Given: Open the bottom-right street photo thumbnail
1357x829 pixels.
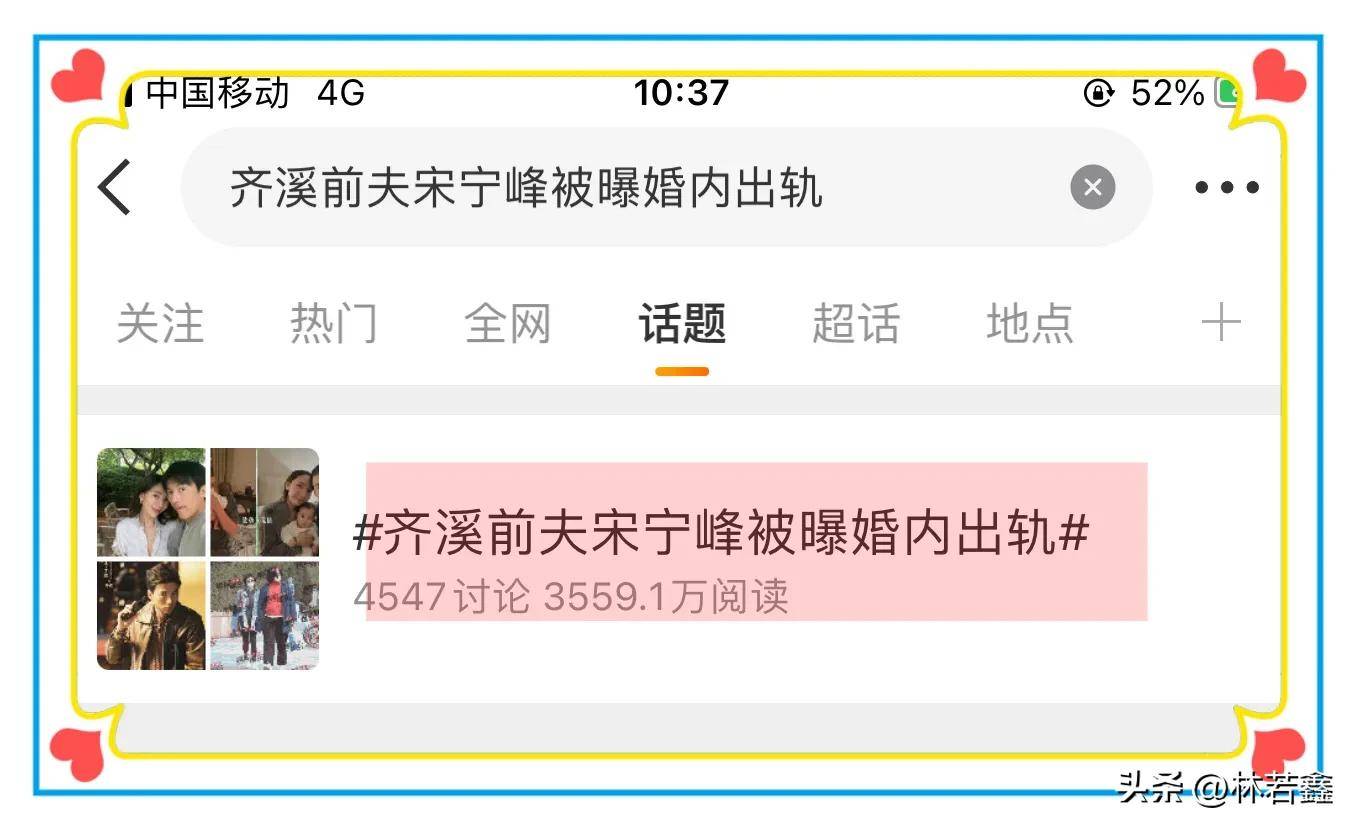Looking at the screenshot, I should pos(265,615).
